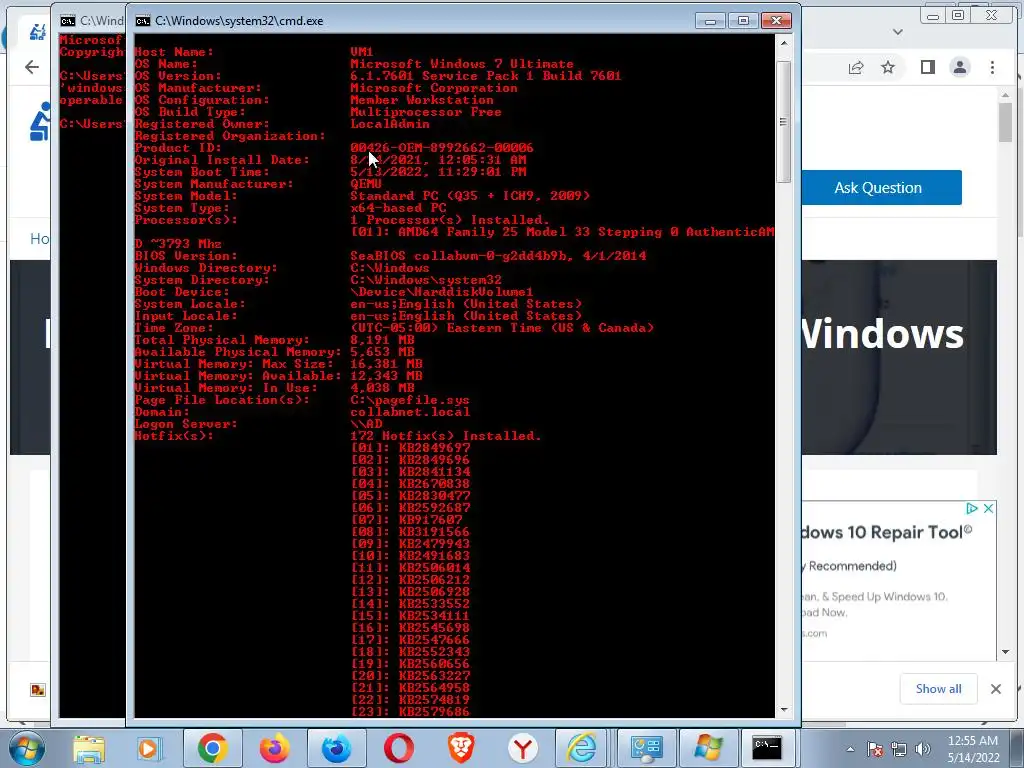The image size is (1024, 768).
Task: Launch Windows Media Player from taskbar
Action: pyautogui.click(x=149, y=748)
